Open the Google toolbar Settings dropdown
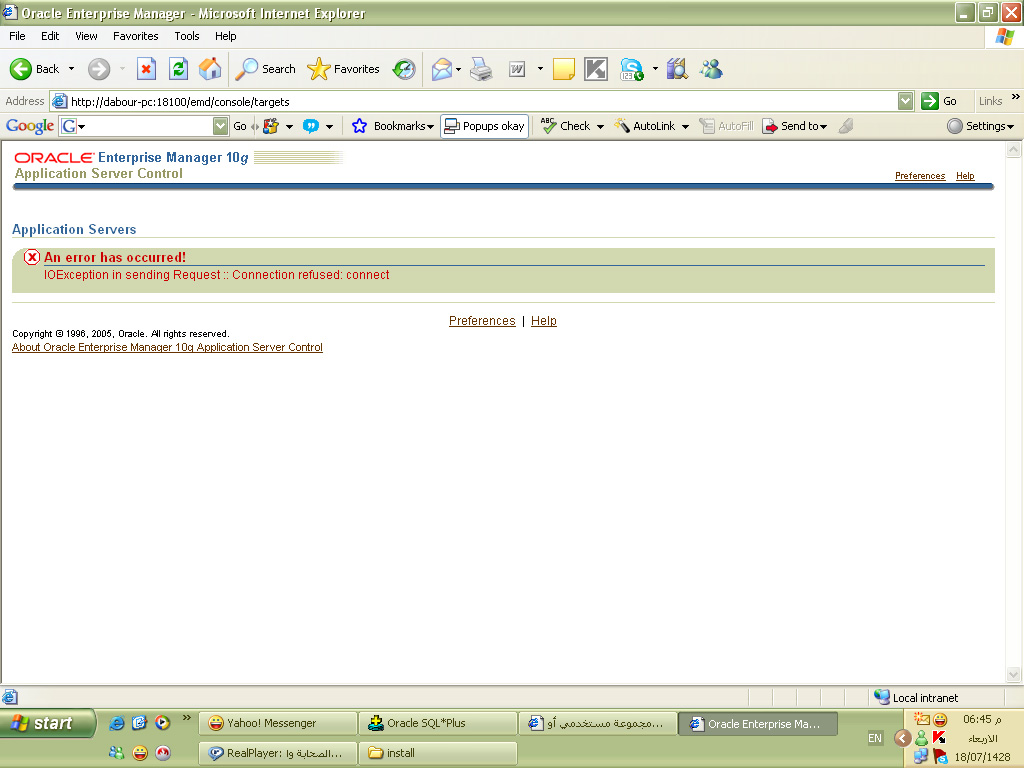The height and width of the screenshot is (768, 1024). 980,126
